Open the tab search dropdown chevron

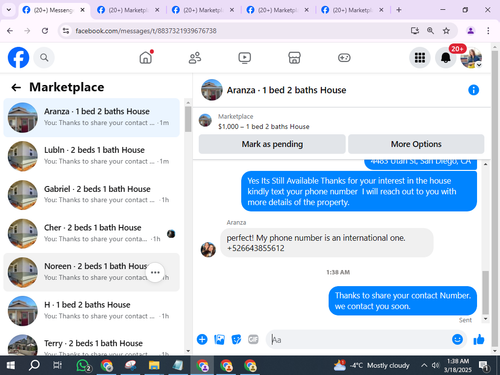tap(9, 10)
